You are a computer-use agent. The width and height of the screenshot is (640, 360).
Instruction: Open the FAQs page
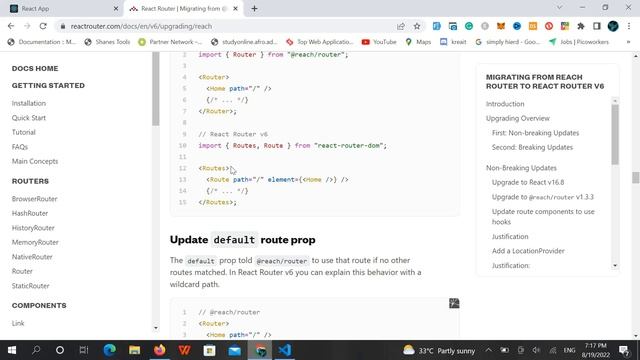(20, 147)
